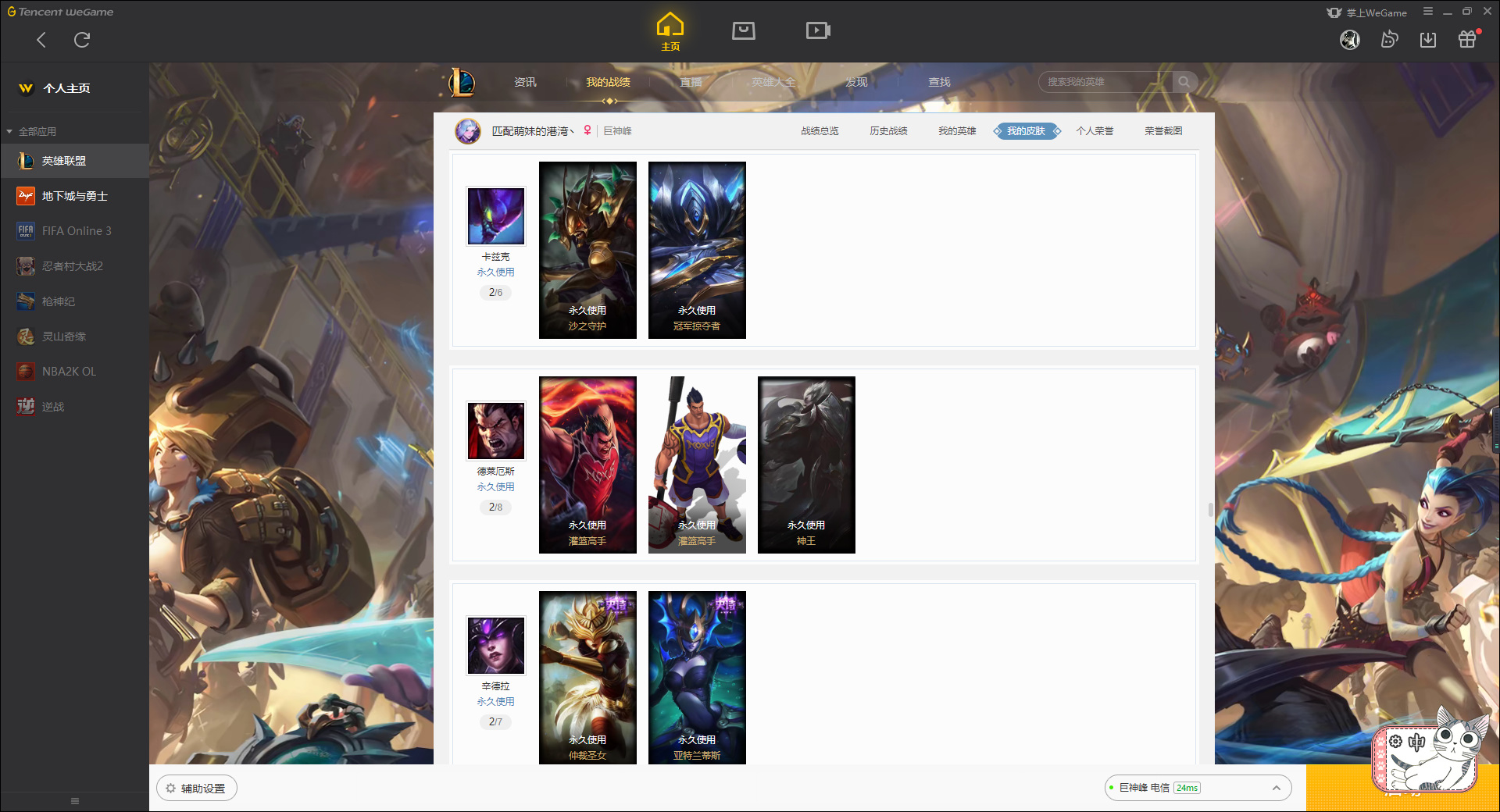Select 灵山奇缘 in the sidebar
The height and width of the screenshot is (812, 1500).
(x=74, y=337)
